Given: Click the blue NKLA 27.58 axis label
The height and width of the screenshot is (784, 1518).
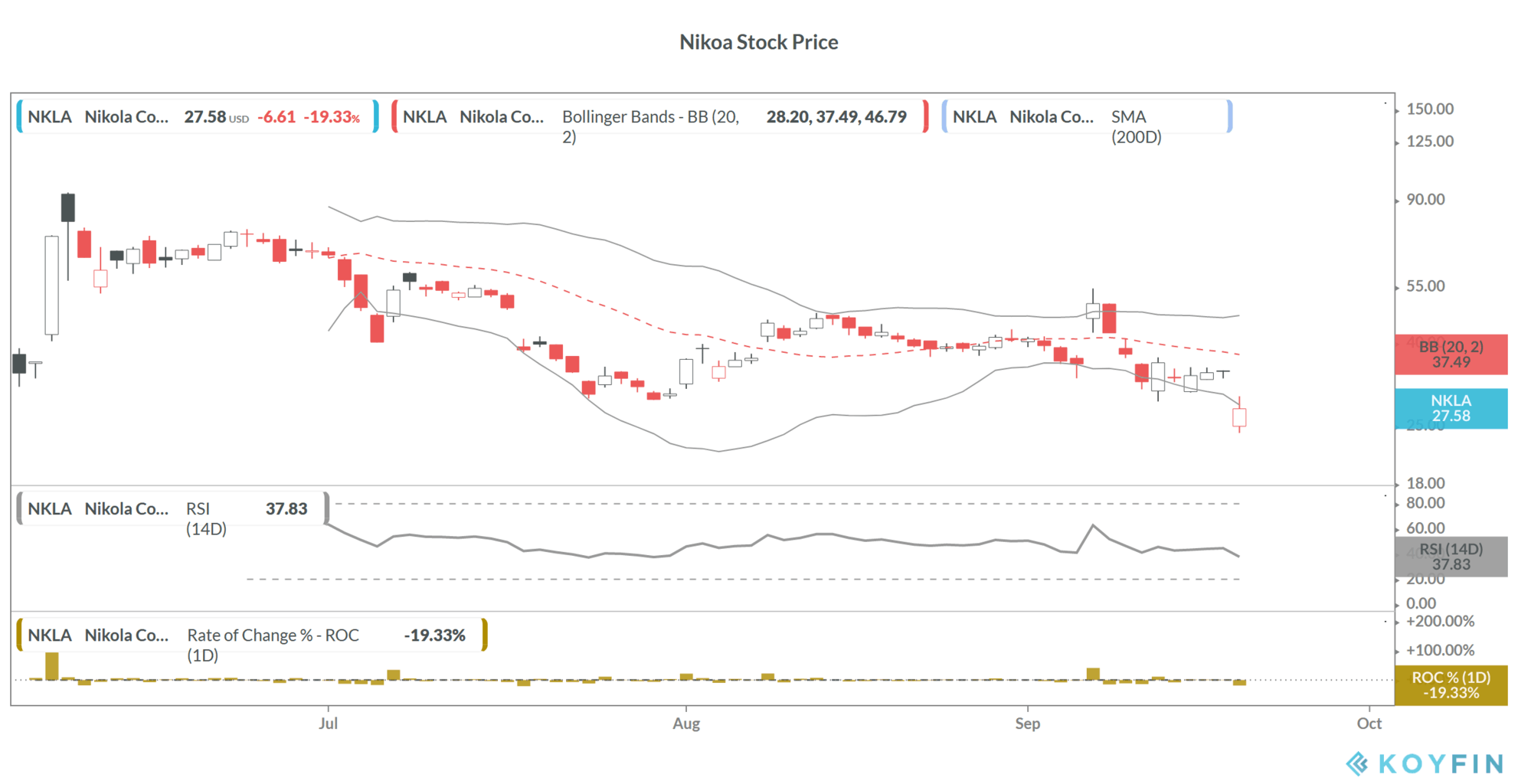Looking at the screenshot, I should 1451,408.
